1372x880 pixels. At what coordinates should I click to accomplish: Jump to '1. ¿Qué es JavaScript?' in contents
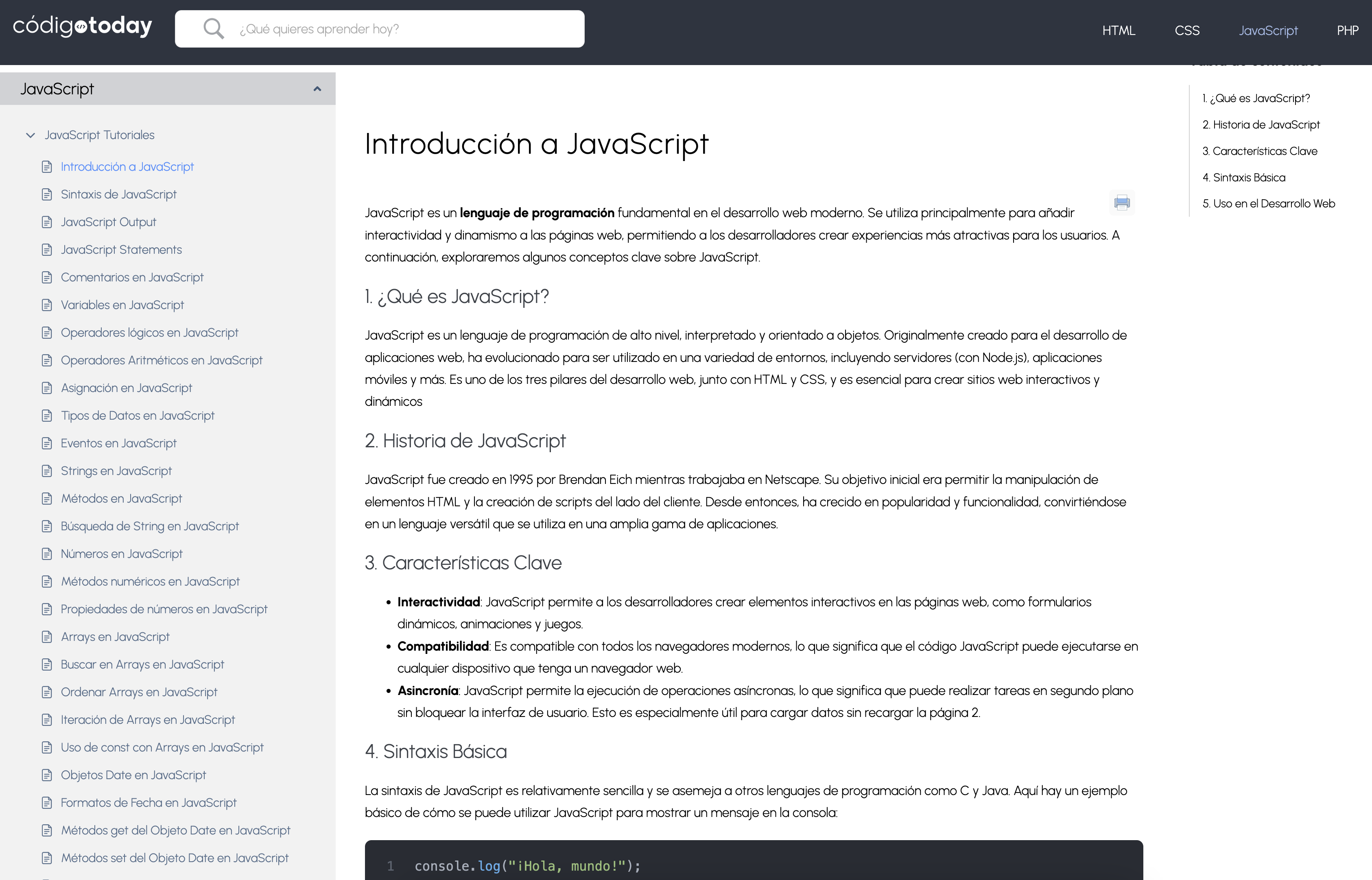1256,98
